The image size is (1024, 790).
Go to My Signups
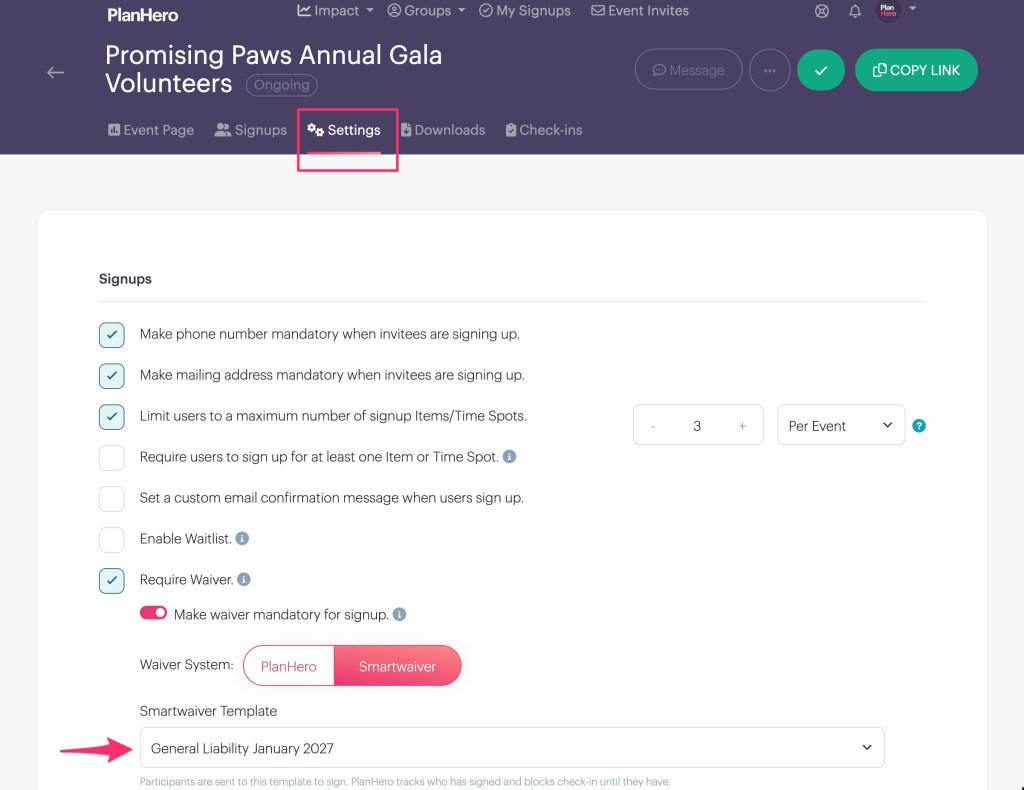[x=524, y=10]
